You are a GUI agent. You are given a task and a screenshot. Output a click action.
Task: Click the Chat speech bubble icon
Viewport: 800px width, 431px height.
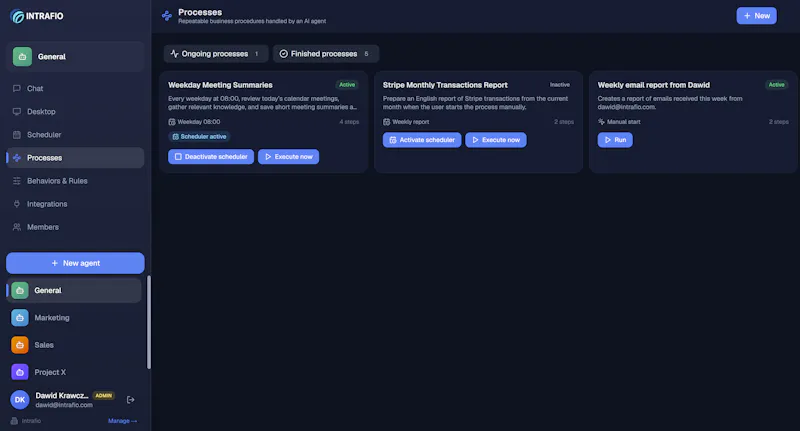pyautogui.click(x=17, y=88)
